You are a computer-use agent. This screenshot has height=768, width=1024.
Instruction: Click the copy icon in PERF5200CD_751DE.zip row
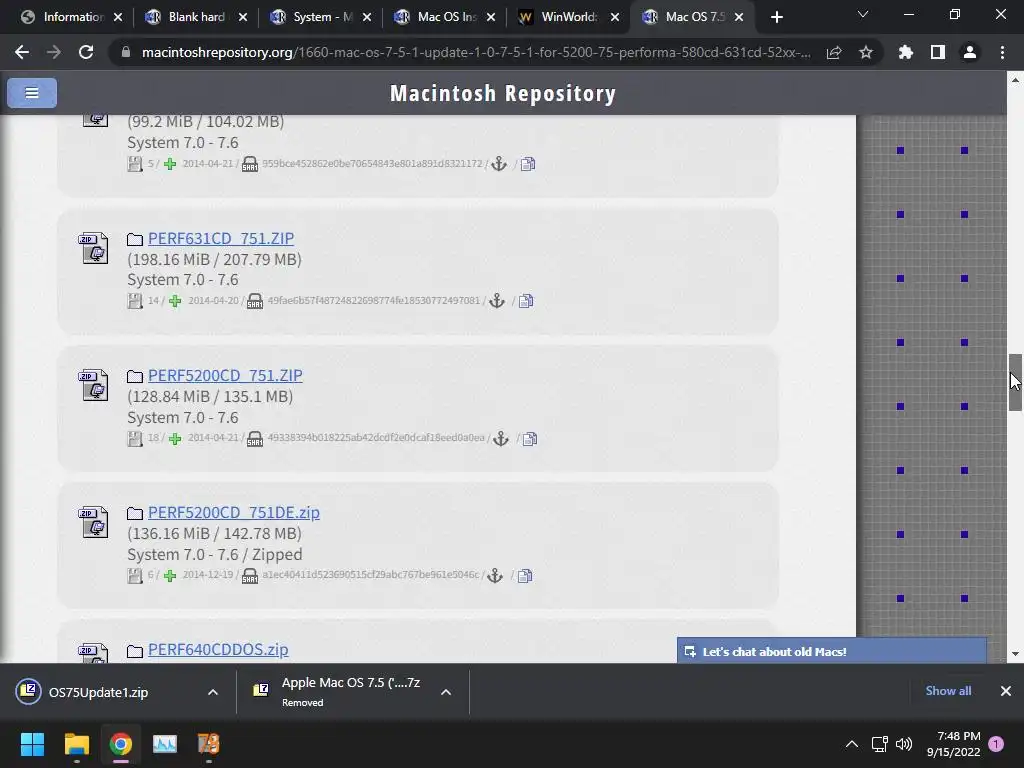(x=525, y=575)
